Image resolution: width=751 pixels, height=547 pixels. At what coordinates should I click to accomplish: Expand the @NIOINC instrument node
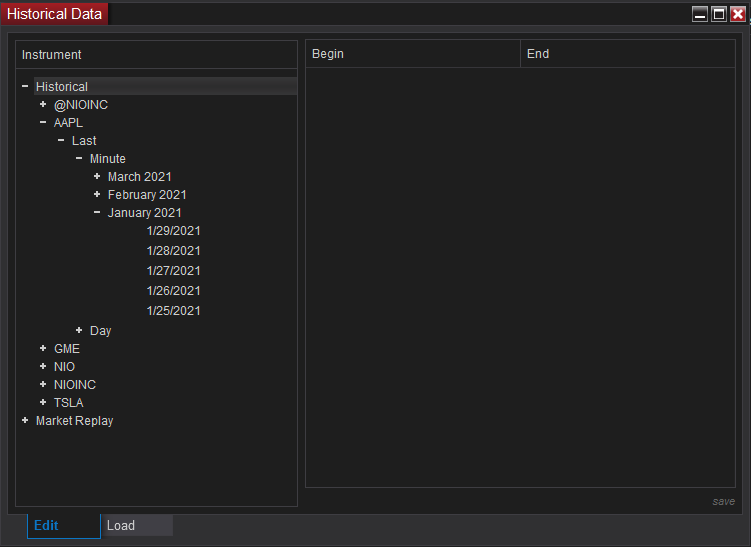[x=43, y=104]
